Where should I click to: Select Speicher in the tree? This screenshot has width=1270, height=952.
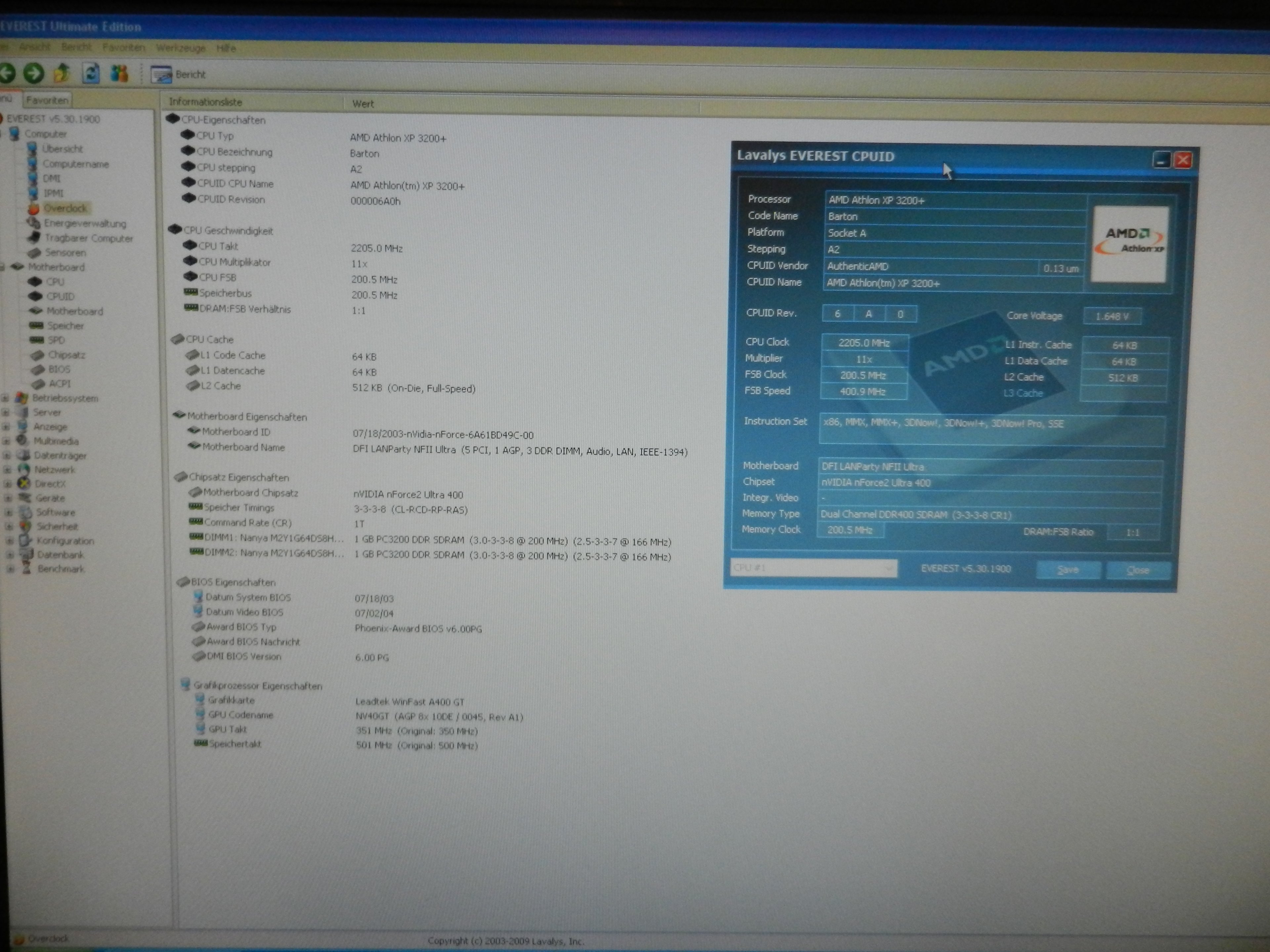[65, 325]
